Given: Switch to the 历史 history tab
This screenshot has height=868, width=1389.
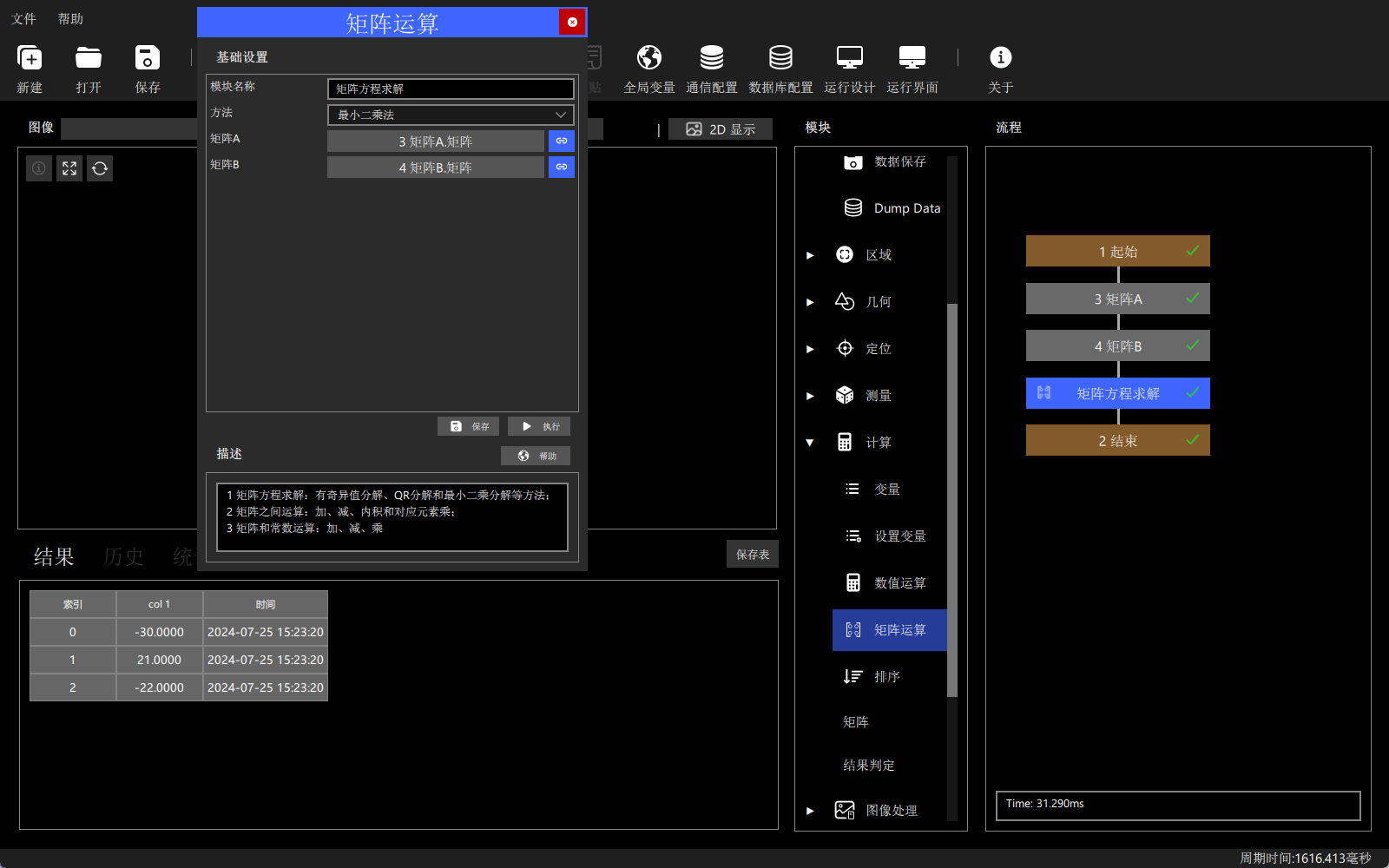Looking at the screenshot, I should pos(123,557).
